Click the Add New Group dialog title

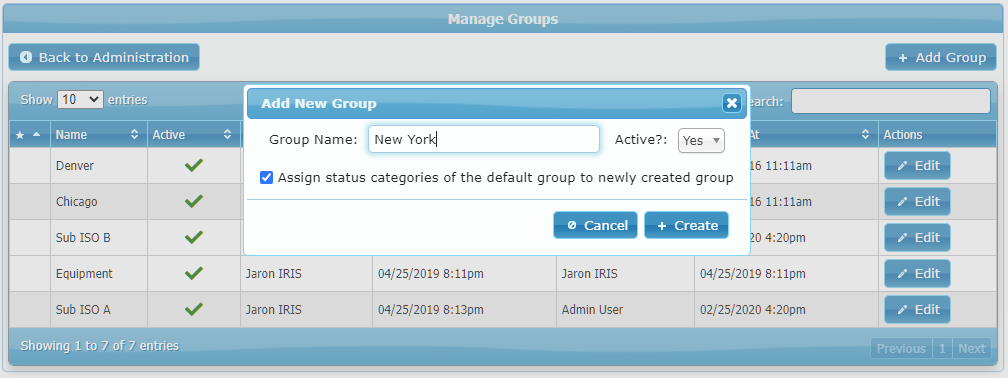[319, 104]
